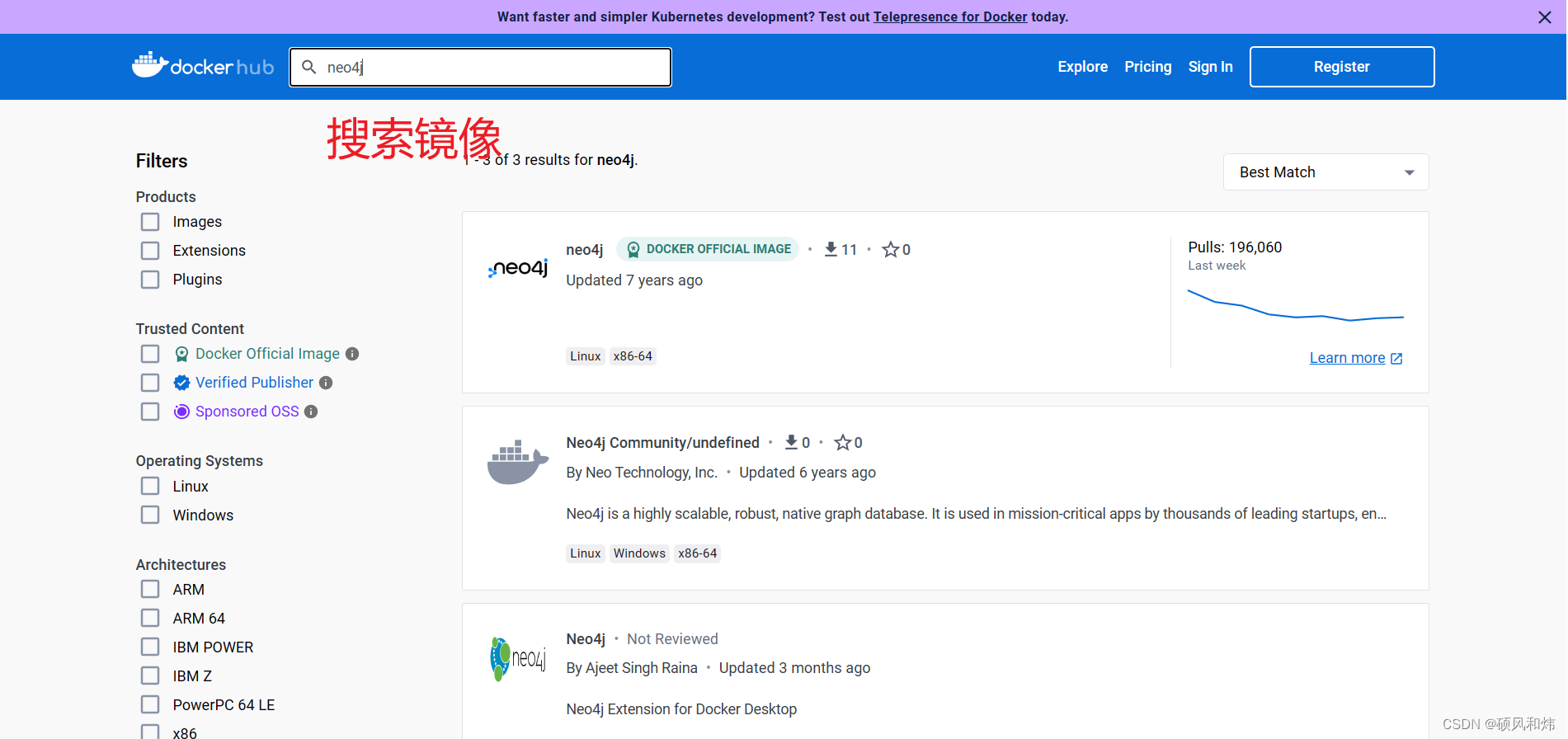
Task: Open info icon next to Sponsored OSS
Action: [311, 412]
